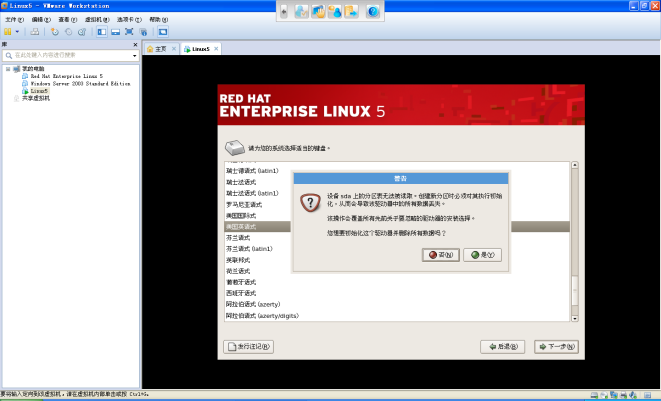Open the power options dropdown arrow beside pause
The height and width of the screenshot is (401, 661).
(17, 32)
